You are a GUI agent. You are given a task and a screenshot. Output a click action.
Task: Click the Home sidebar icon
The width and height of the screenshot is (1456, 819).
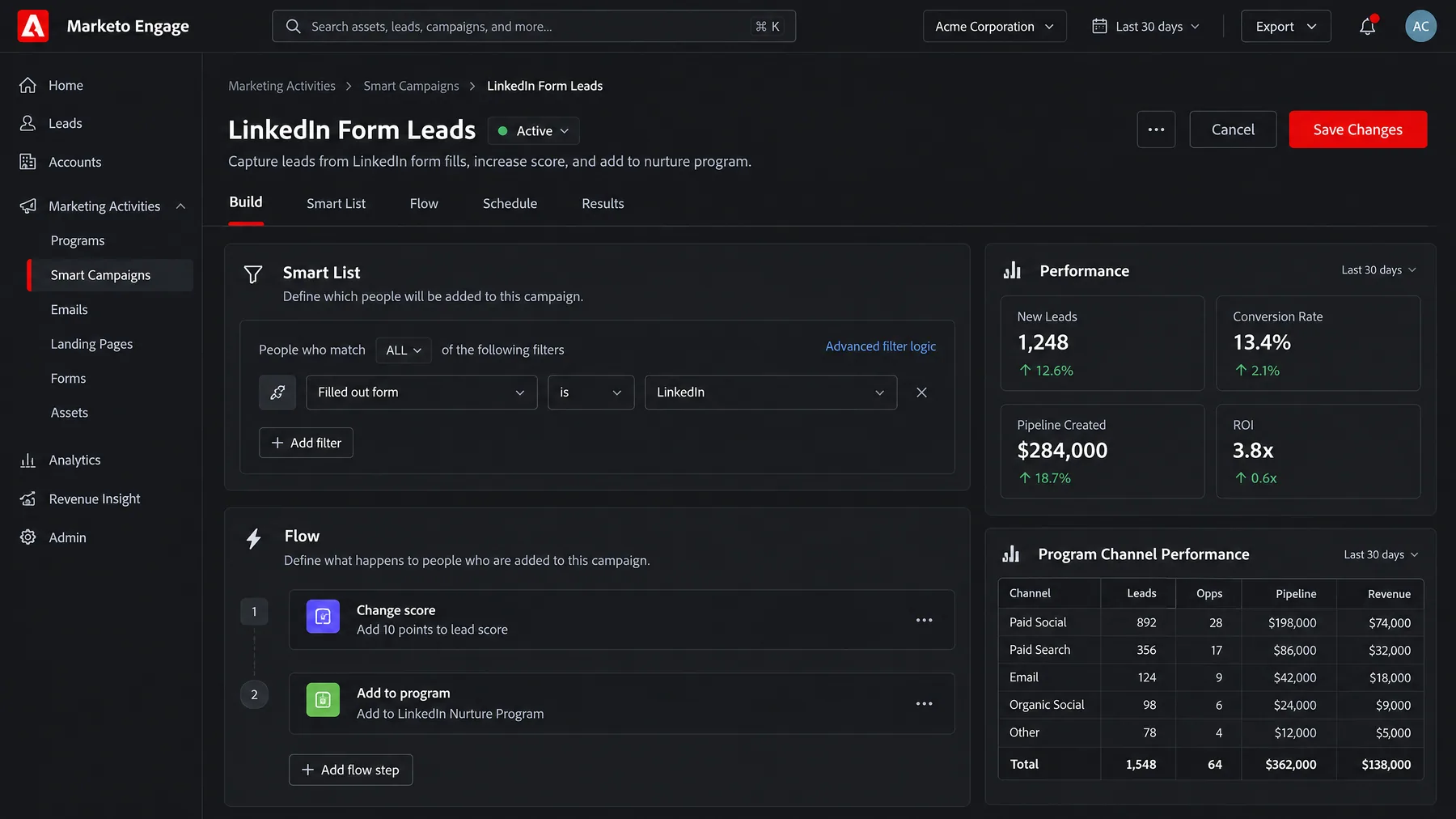[28, 85]
